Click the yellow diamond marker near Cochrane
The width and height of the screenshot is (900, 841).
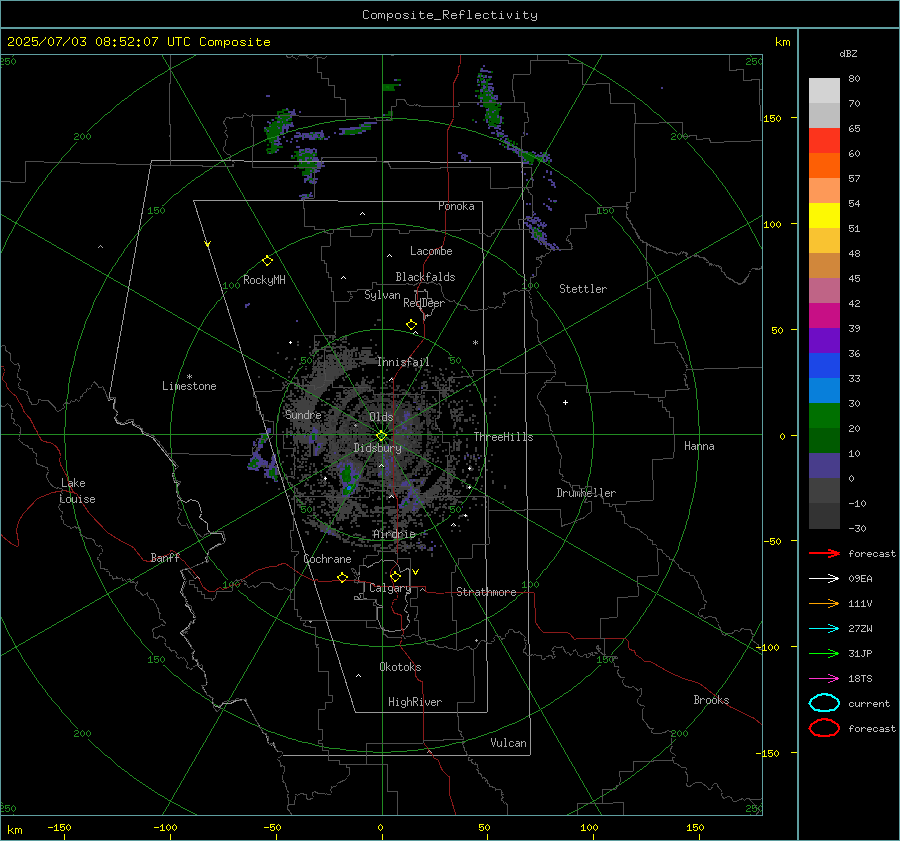click(343, 577)
